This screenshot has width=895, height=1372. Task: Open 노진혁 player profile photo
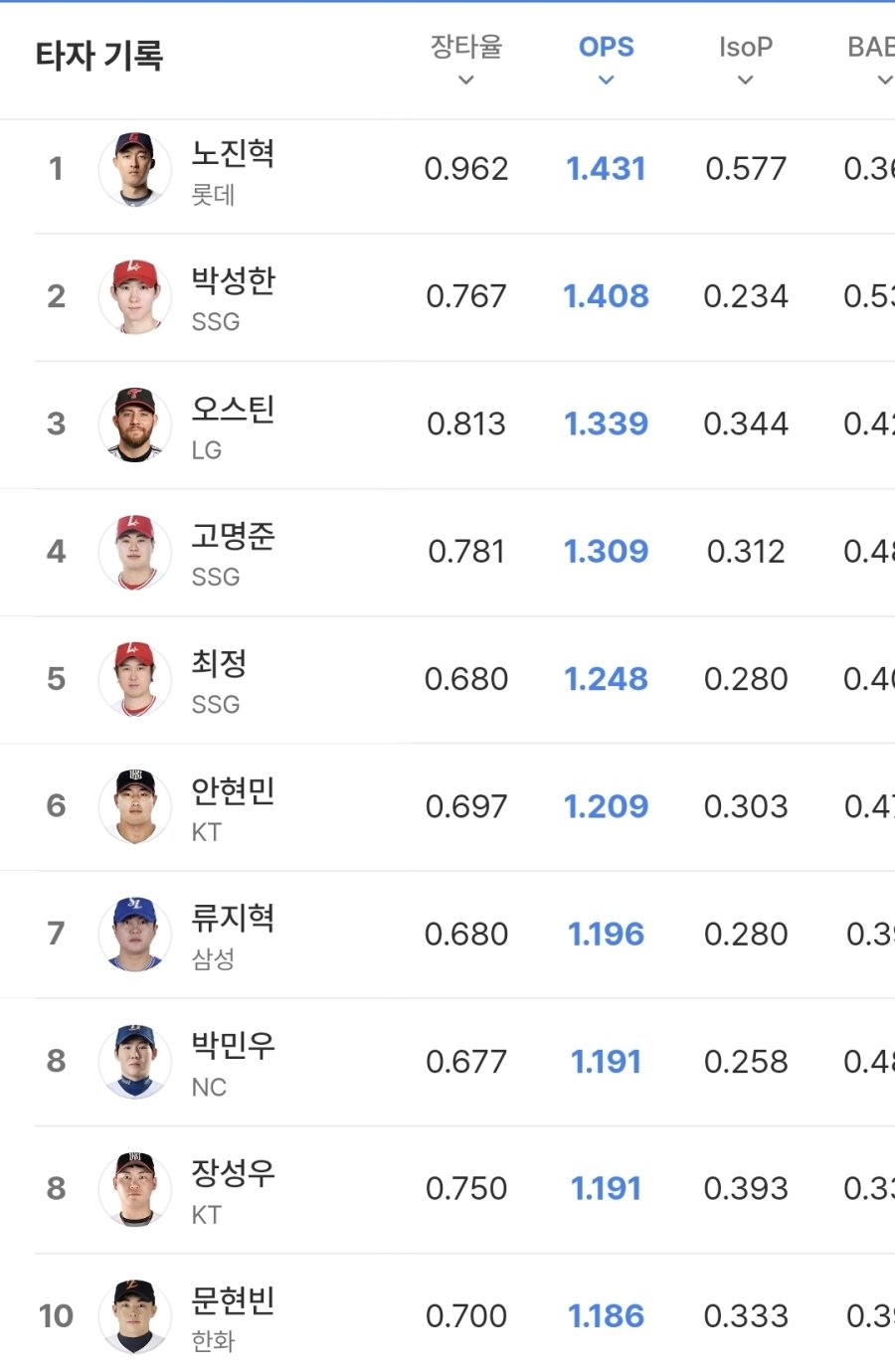(135, 169)
